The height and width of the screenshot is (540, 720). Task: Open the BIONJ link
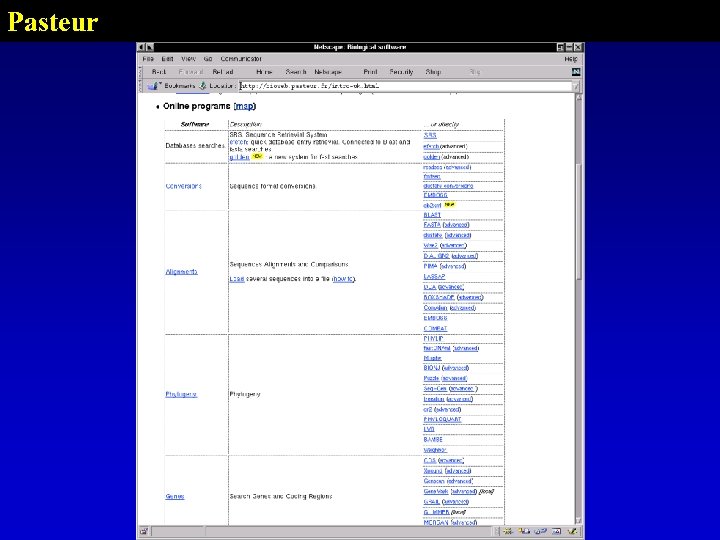(x=432, y=368)
